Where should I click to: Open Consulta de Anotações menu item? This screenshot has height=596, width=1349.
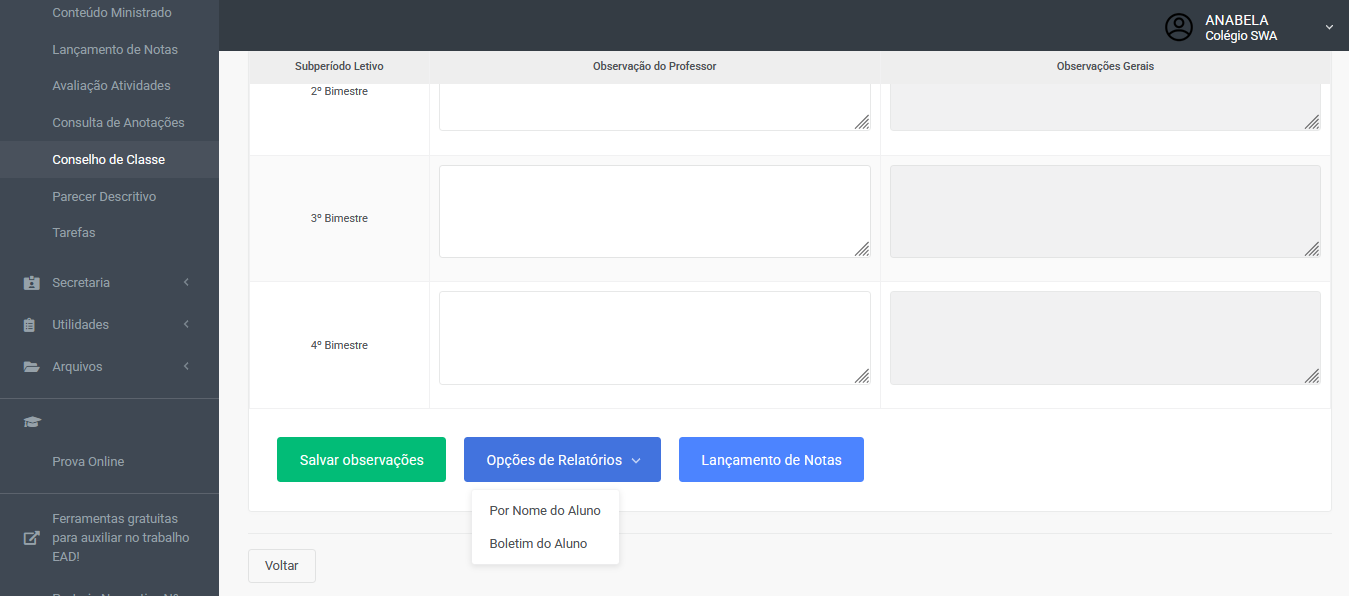[118, 123]
